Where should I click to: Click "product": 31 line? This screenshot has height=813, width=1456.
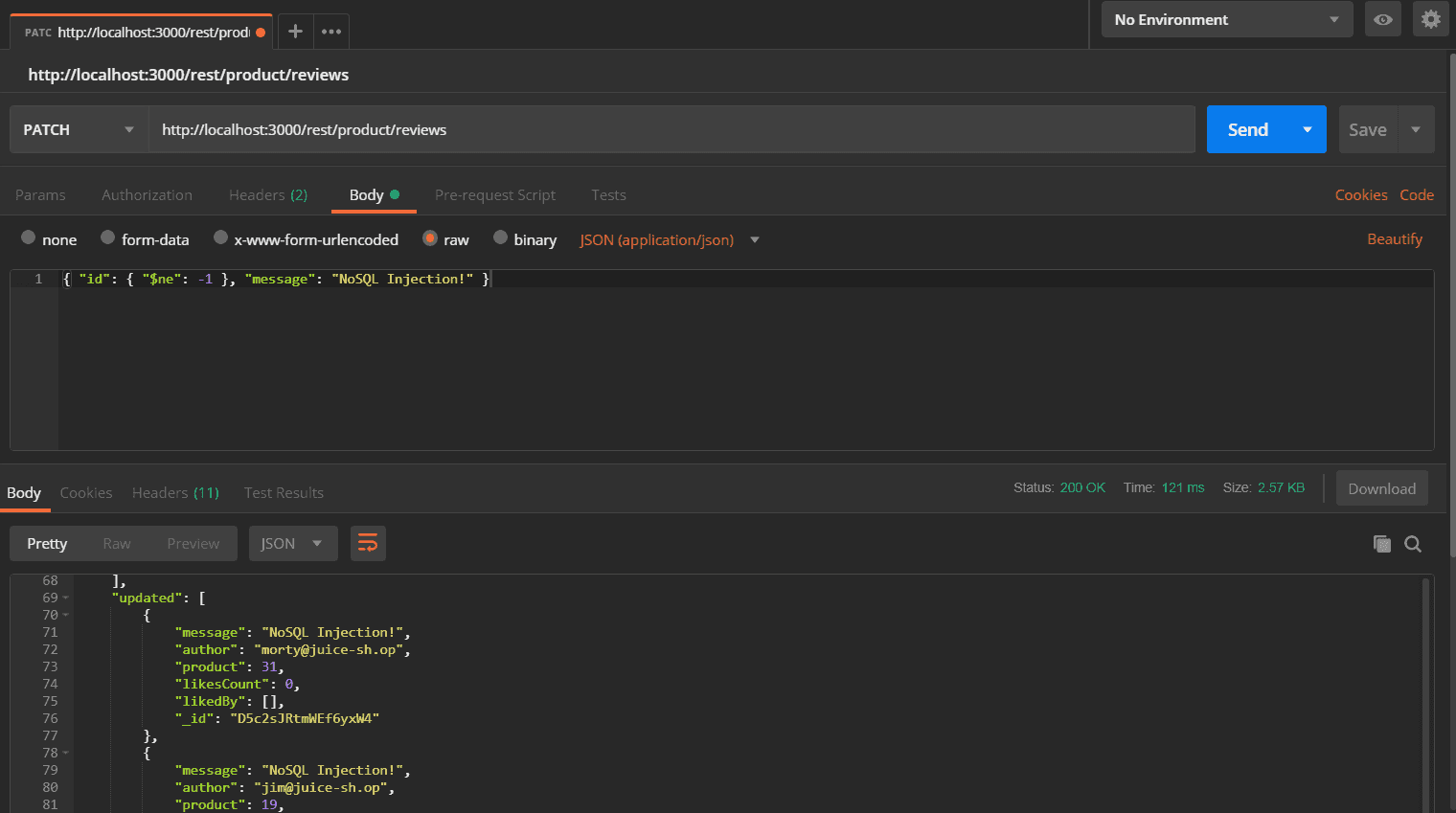(x=229, y=666)
